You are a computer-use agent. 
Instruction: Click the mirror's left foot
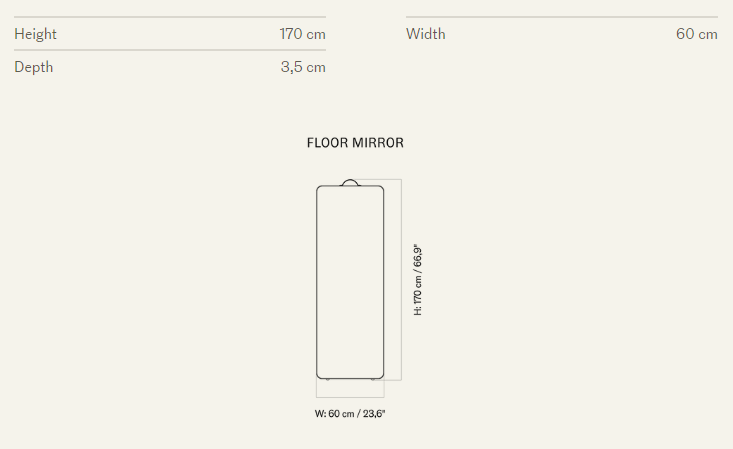click(x=327, y=379)
